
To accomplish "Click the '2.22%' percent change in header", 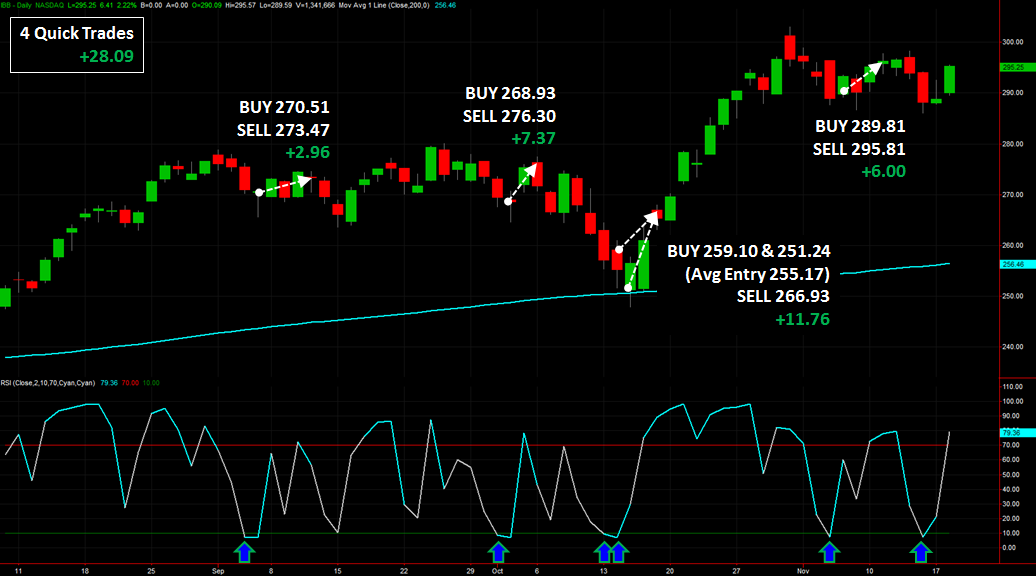I will pyautogui.click(x=127, y=5).
